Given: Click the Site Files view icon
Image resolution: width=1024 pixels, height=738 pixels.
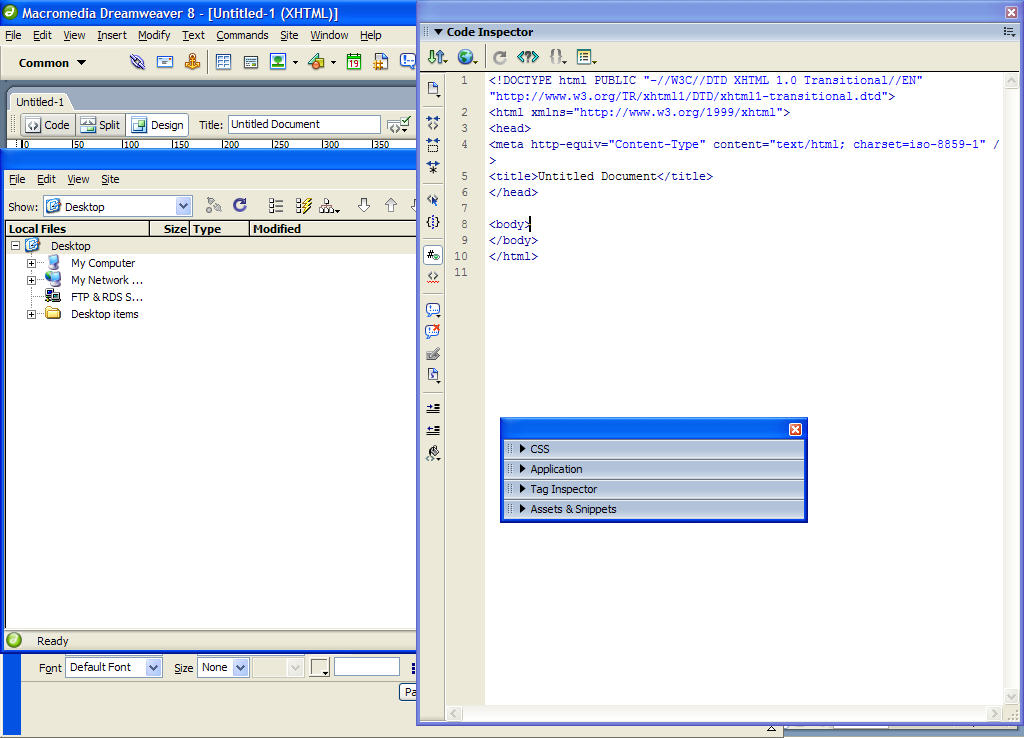Looking at the screenshot, I should 276,206.
